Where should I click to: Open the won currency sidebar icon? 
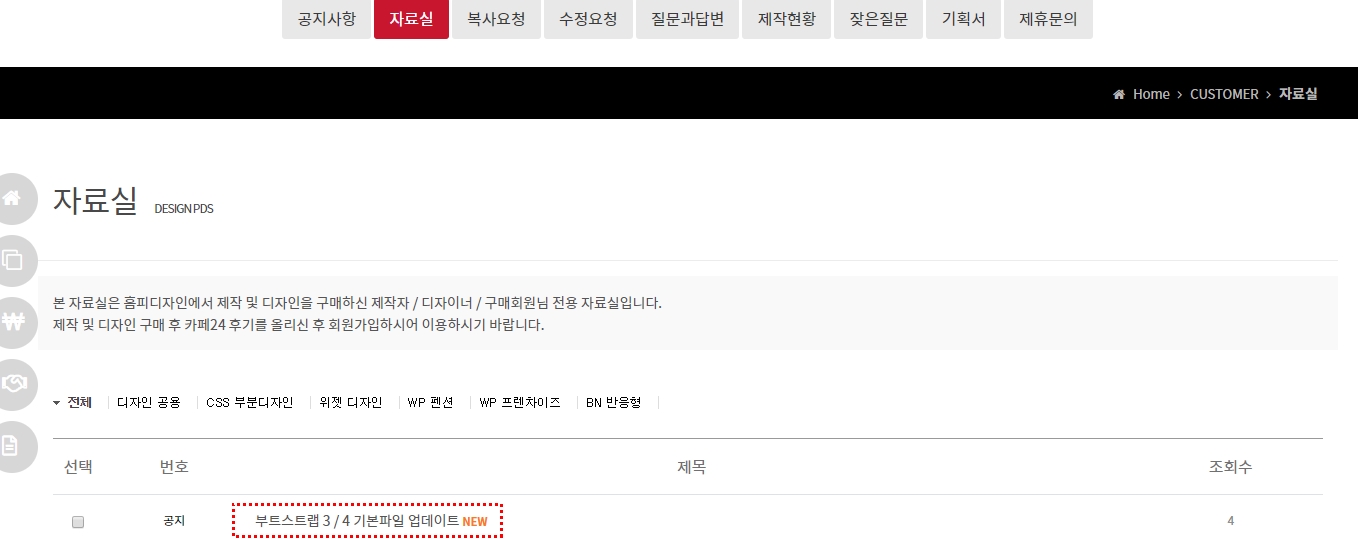[14, 322]
